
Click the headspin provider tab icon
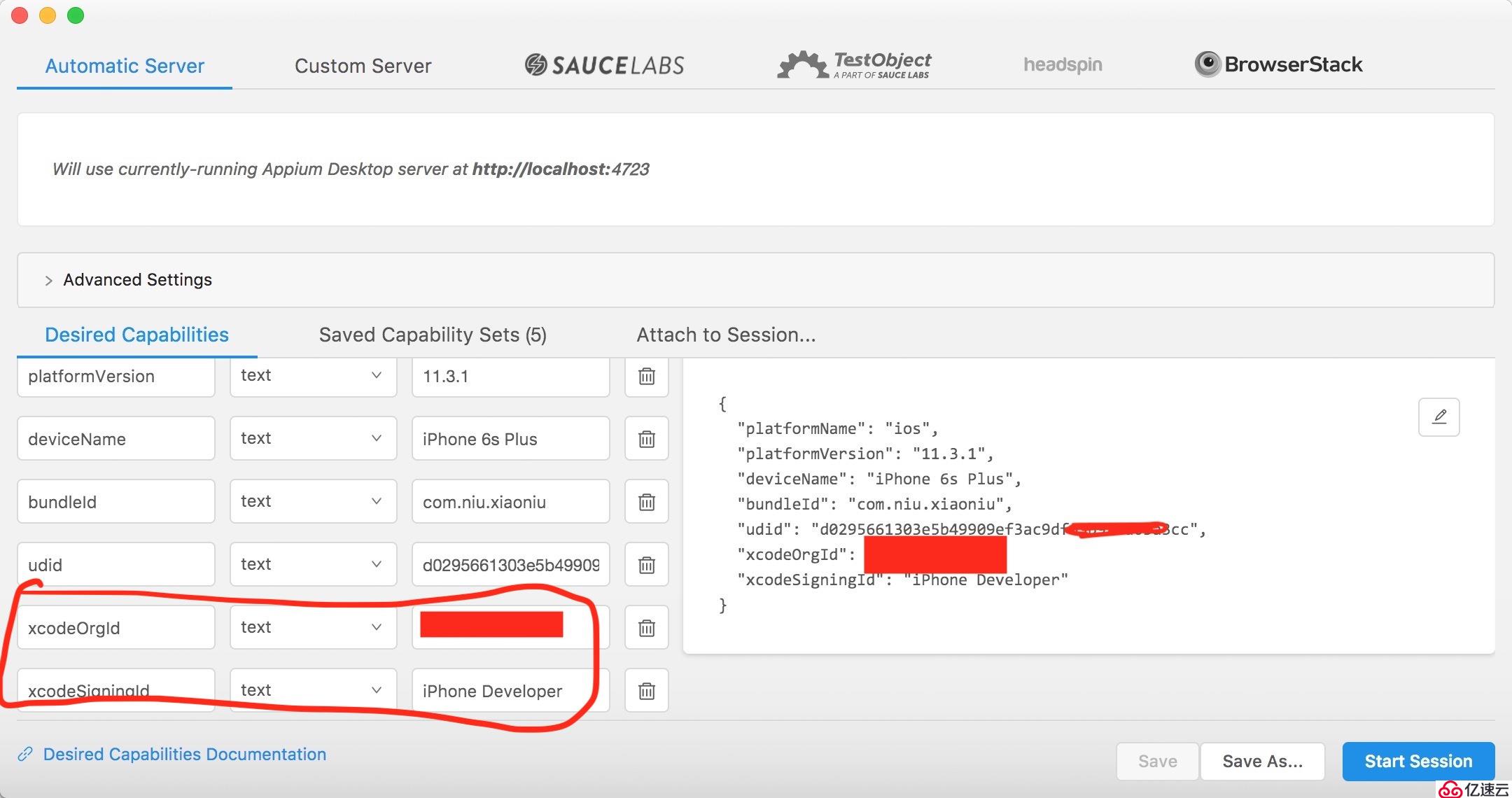click(1063, 65)
